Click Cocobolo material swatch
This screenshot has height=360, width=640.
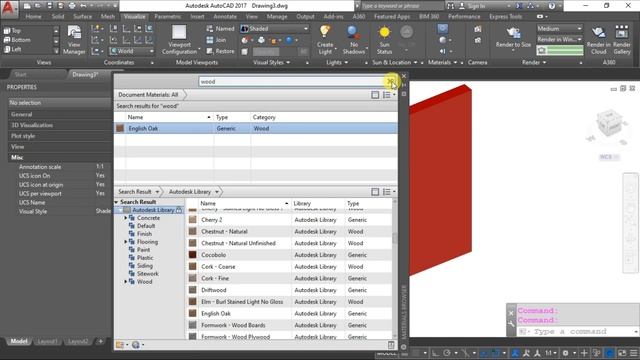click(x=192, y=255)
